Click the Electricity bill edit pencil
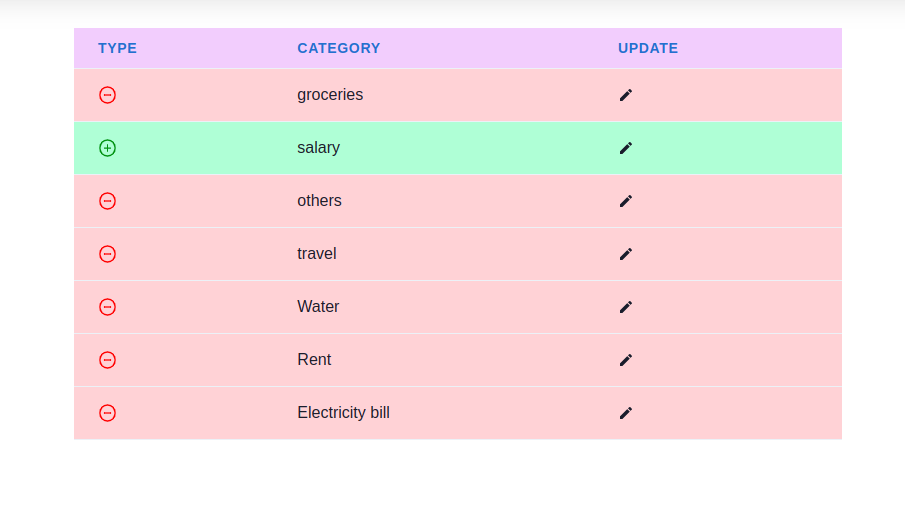 (626, 413)
